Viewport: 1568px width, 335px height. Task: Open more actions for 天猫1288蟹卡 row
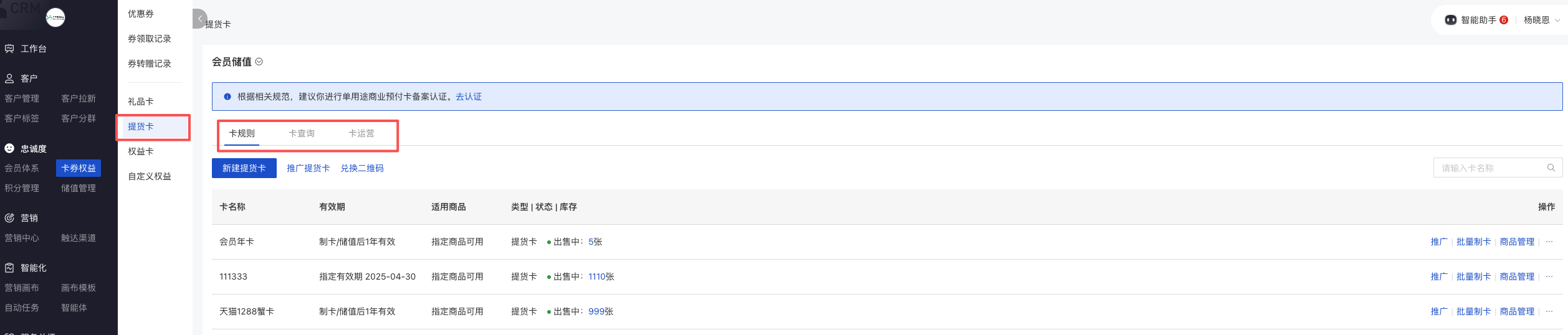(x=1549, y=311)
